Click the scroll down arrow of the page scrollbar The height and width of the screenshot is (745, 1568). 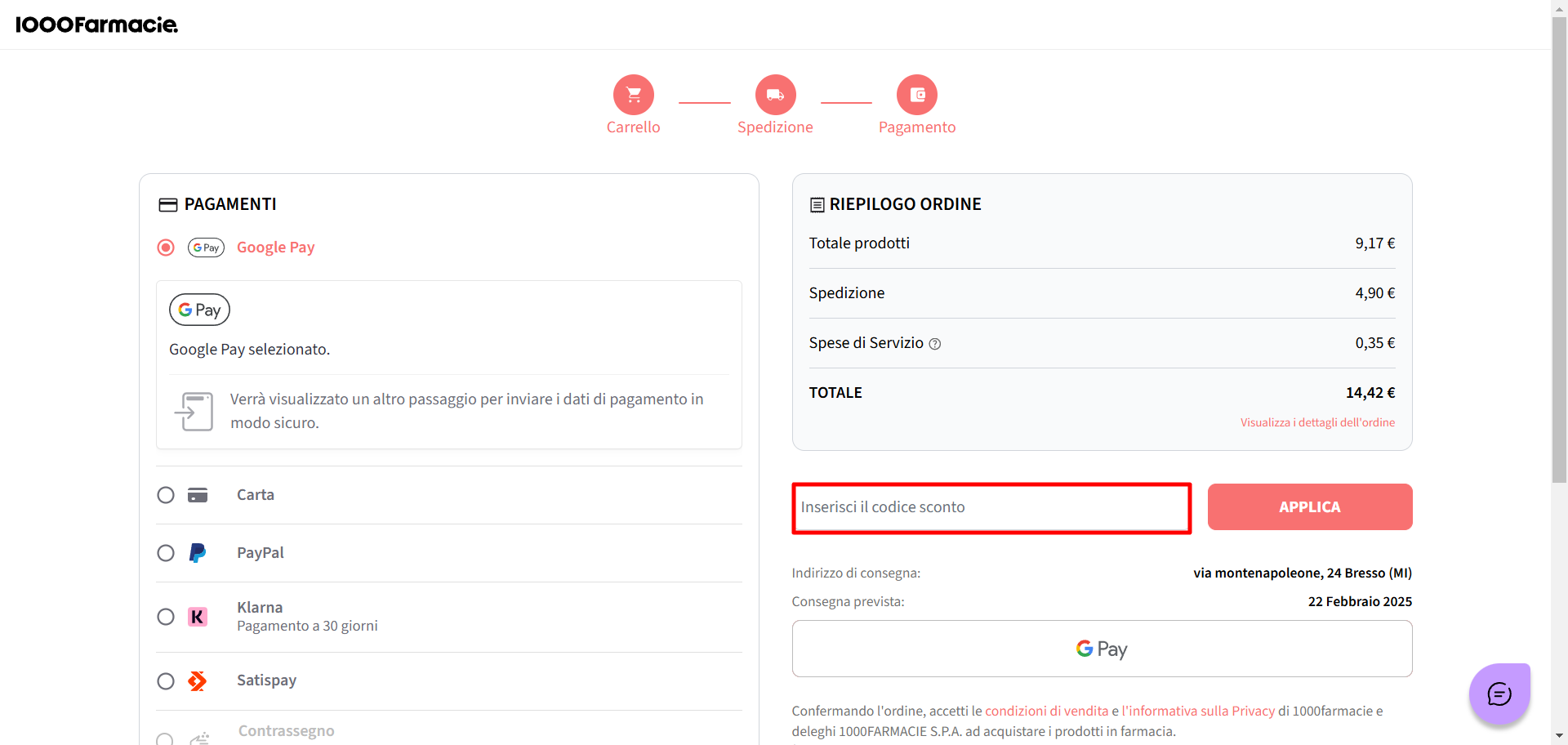1559,736
